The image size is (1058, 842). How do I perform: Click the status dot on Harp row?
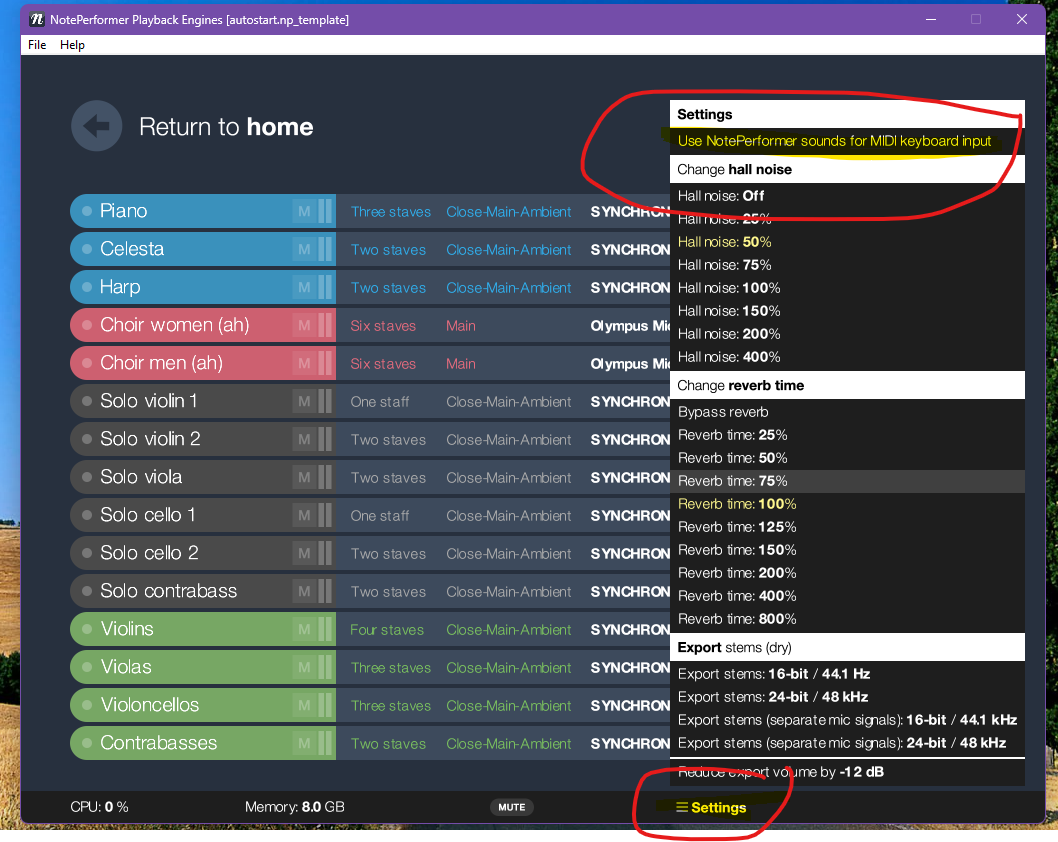click(x=87, y=287)
